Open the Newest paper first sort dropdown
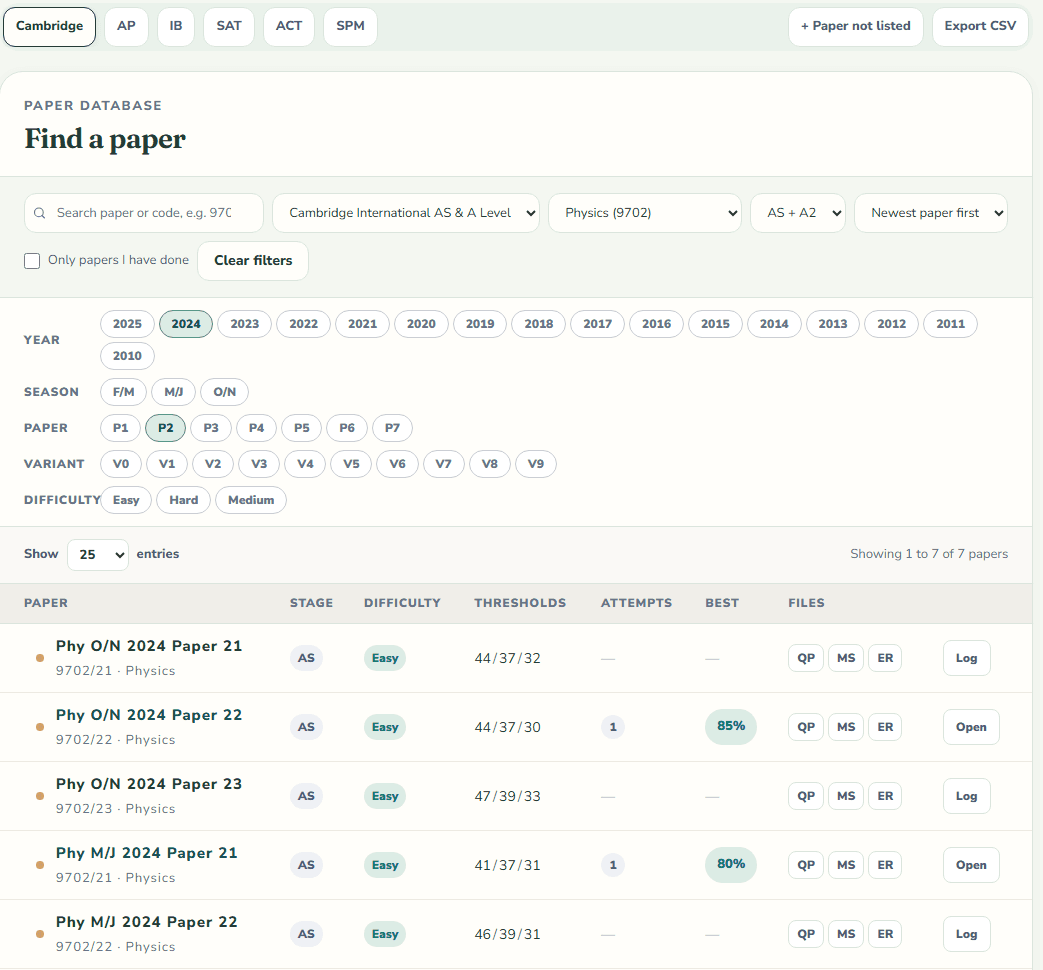Viewport: 1043px width, 970px height. (x=931, y=213)
